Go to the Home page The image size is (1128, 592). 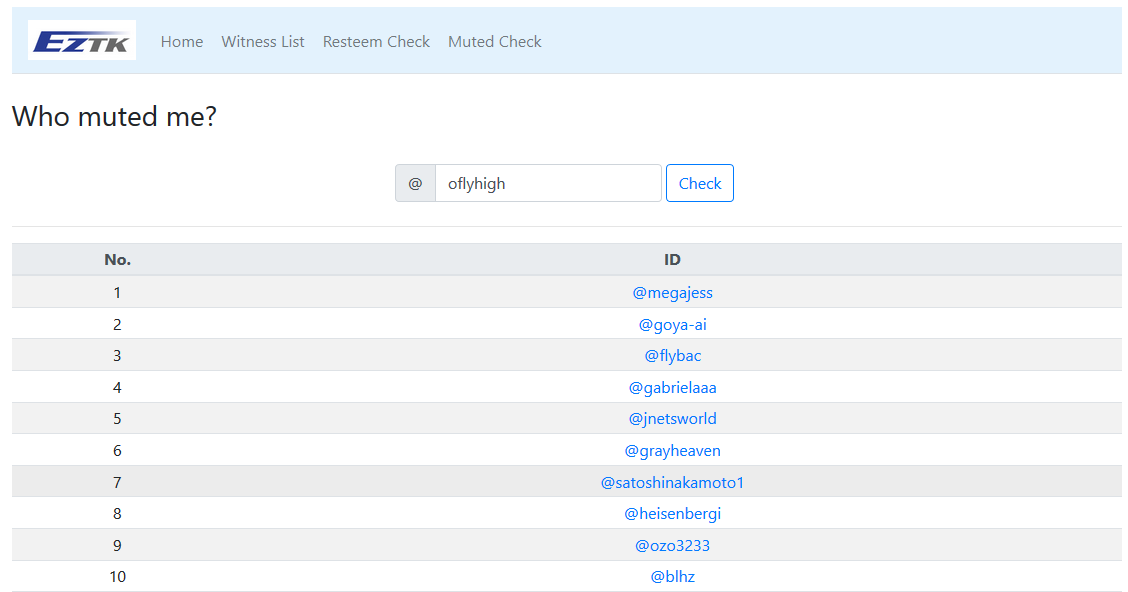[x=182, y=42]
